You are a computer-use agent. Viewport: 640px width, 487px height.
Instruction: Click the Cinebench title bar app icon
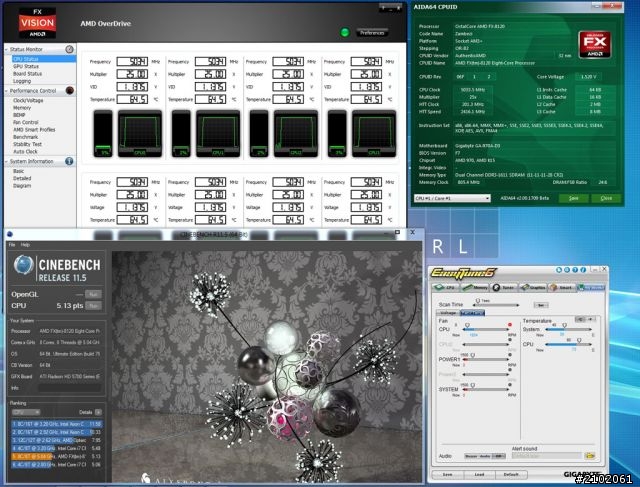click(10, 234)
